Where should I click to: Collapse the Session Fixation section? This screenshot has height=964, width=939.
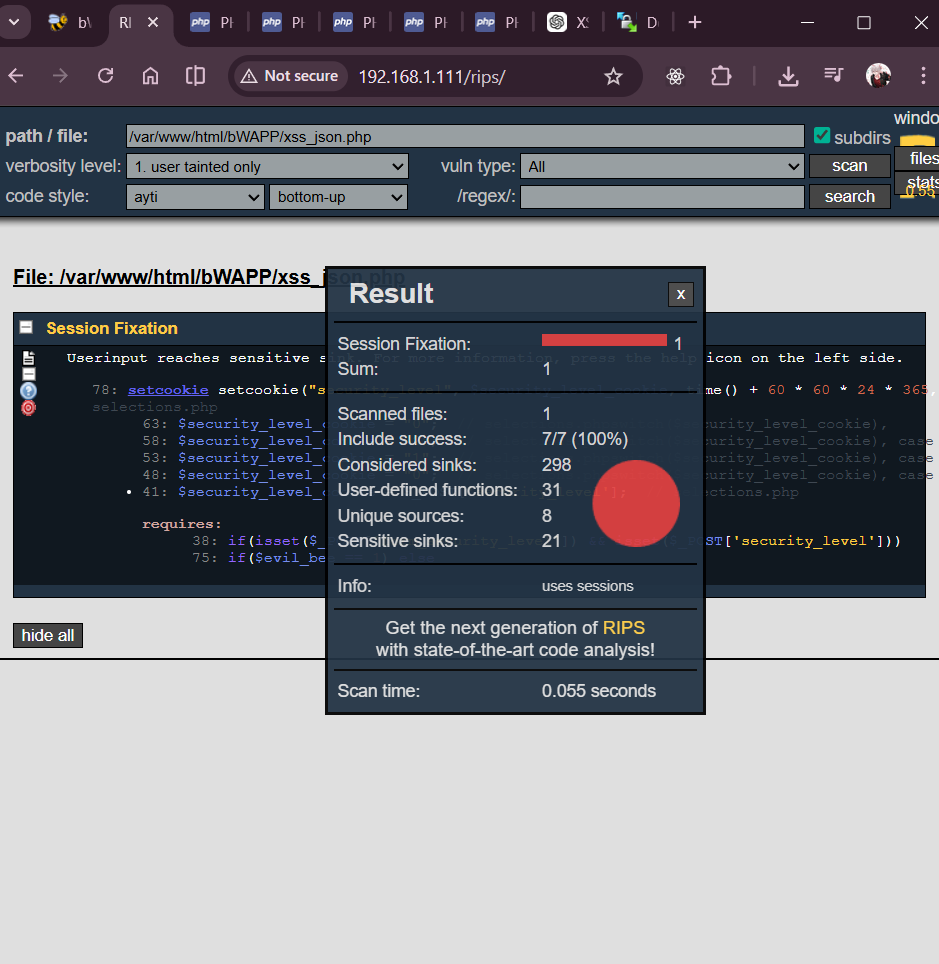pyautogui.click(x=26, y=327)
